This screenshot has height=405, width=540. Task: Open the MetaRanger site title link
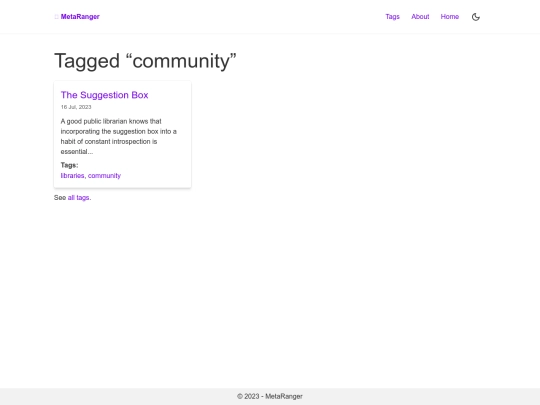coord(80,17)
